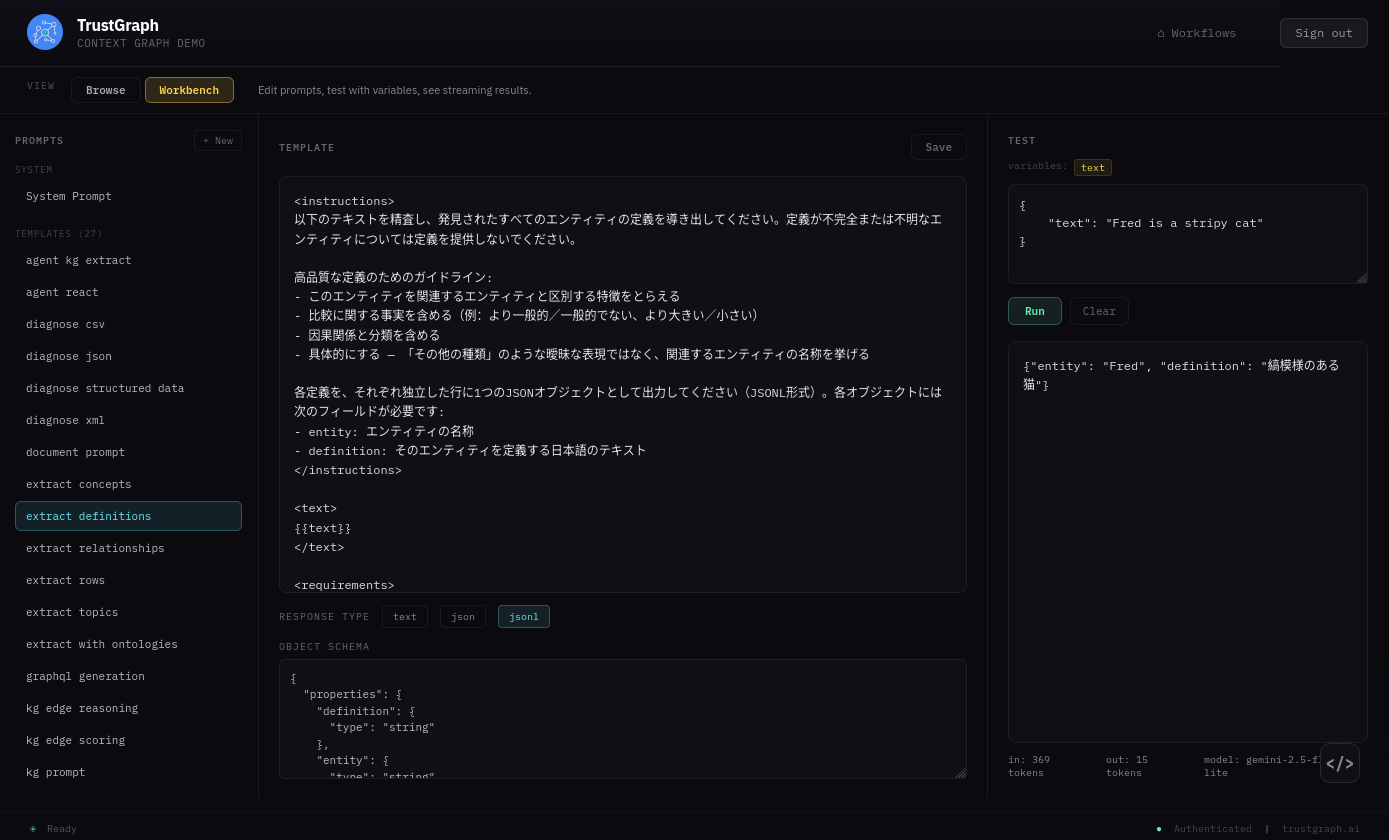The image size is (1389, 840).
Task: Click the TrustGraph logo icon
Action: [x=45, y=32]
